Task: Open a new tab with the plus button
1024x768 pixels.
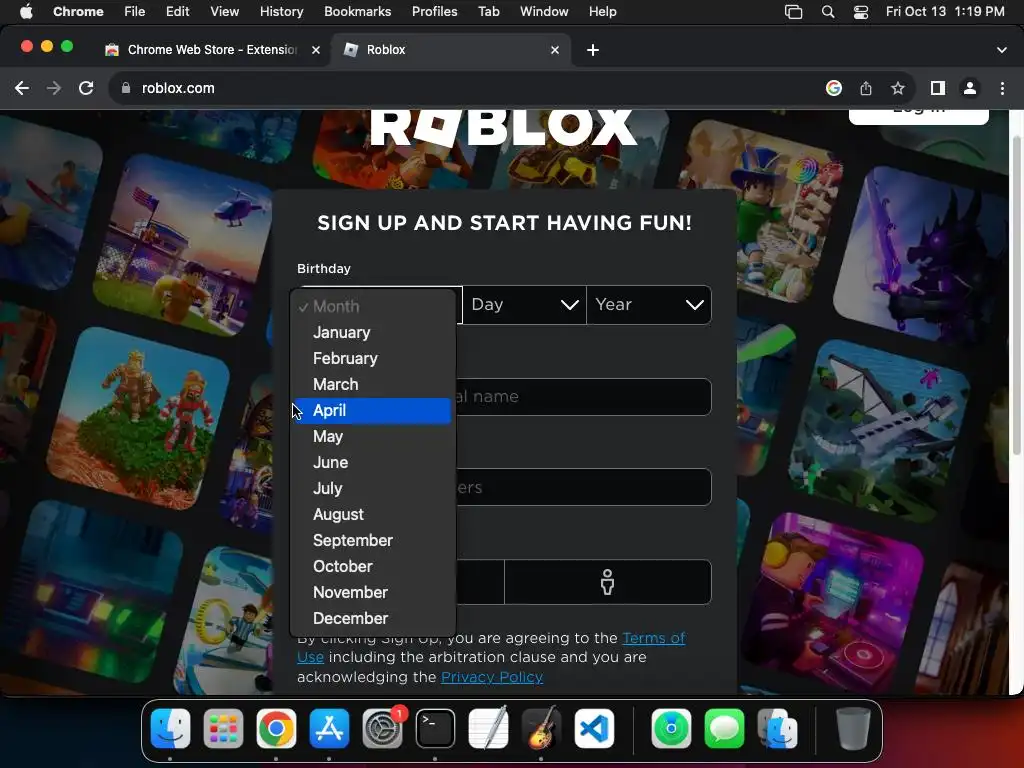Action: [593, 50]
